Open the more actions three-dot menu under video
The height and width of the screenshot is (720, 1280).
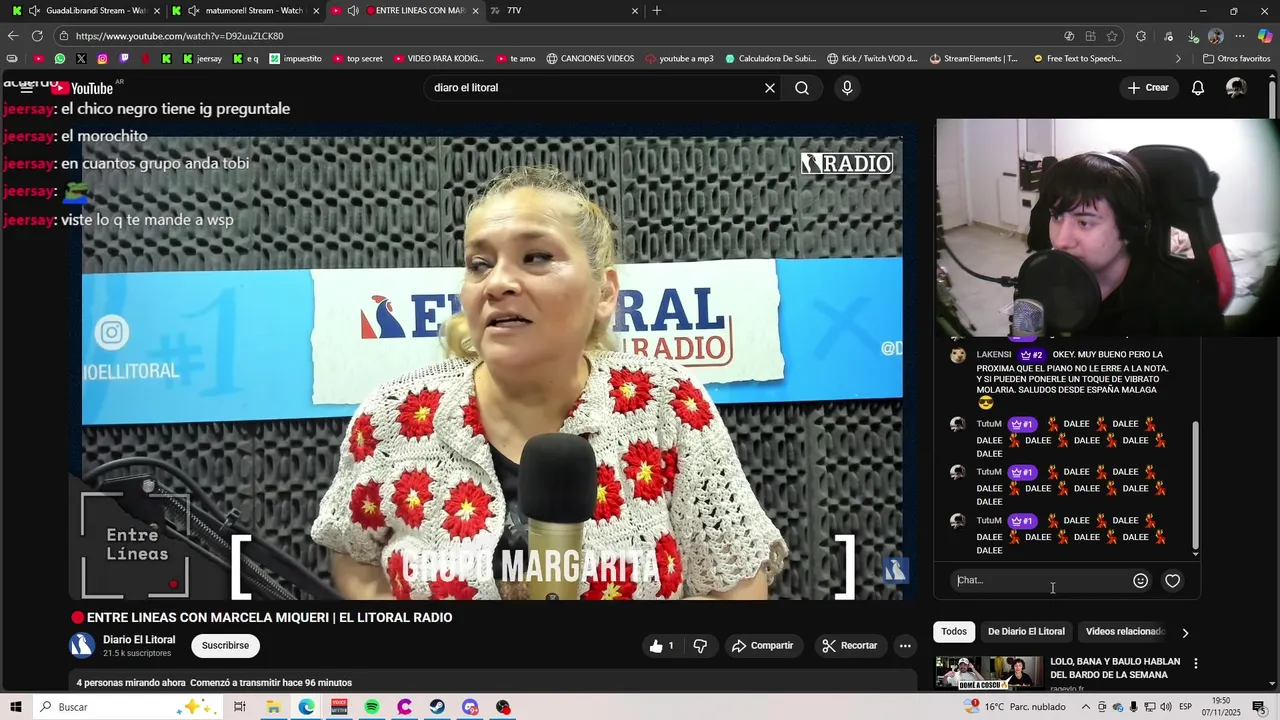click(x=905, y=646)
